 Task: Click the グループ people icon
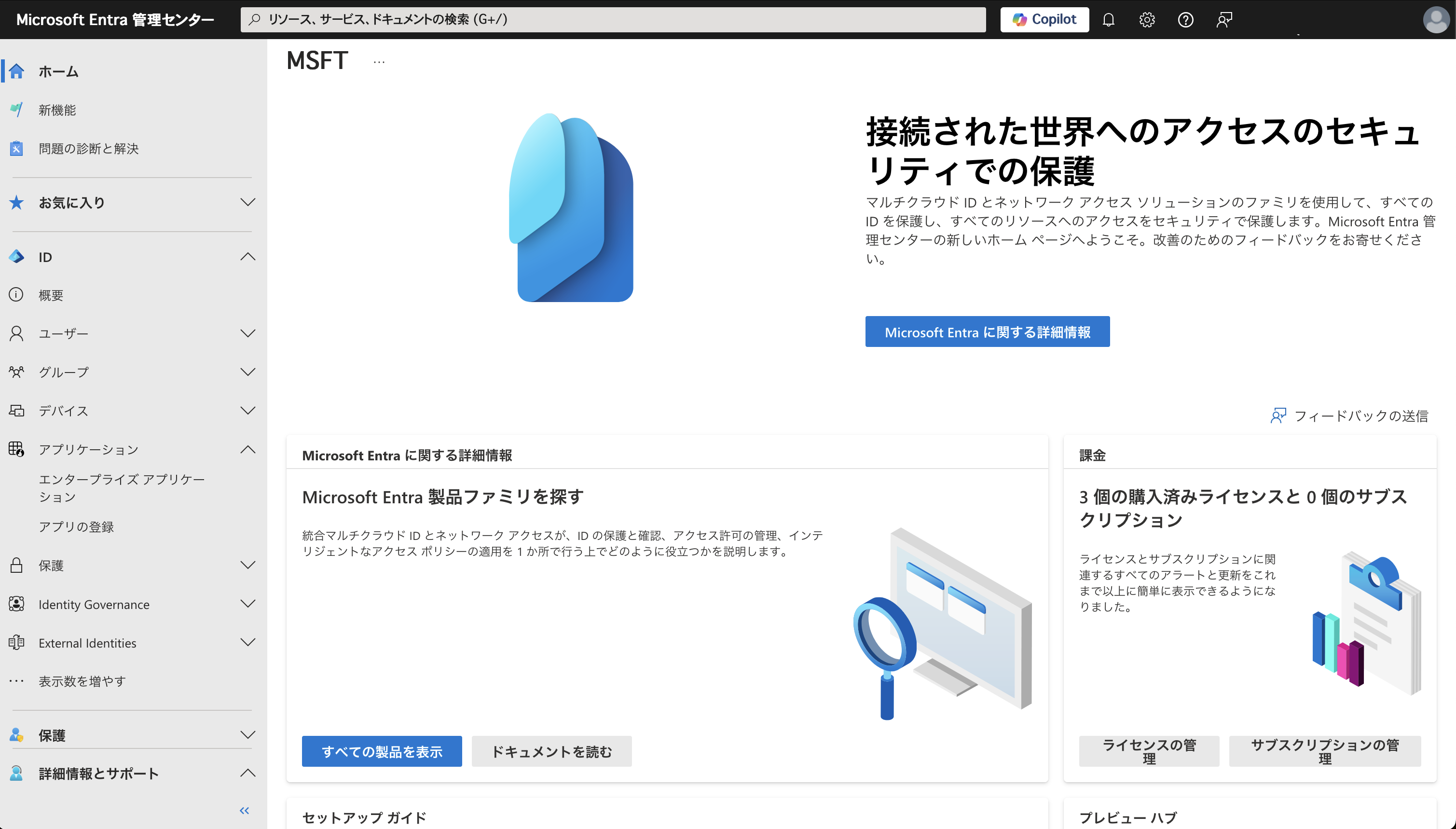[16, 373]
